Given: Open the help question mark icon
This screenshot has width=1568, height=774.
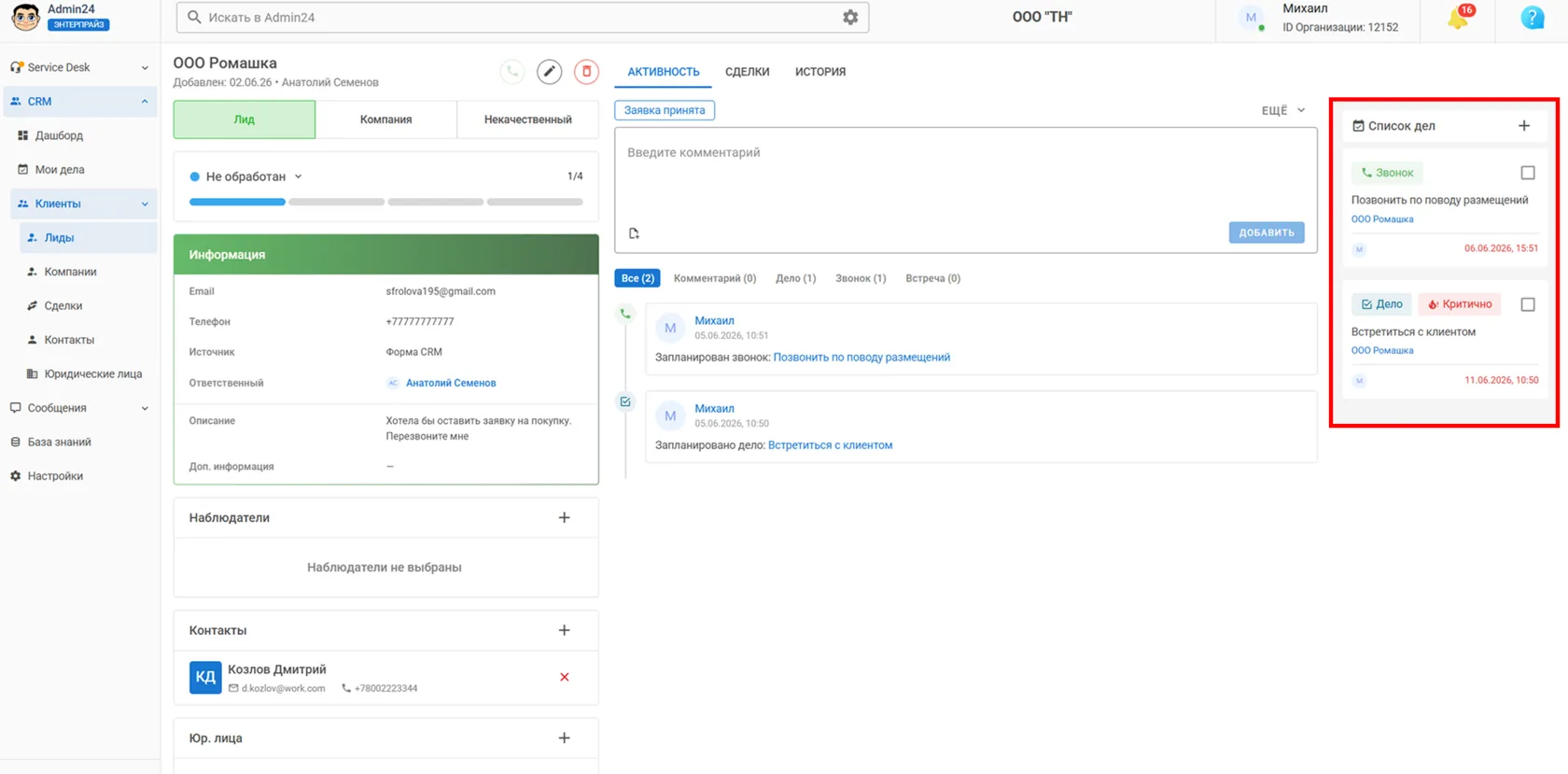Looking at the screenshot, I should (1533, 18).
